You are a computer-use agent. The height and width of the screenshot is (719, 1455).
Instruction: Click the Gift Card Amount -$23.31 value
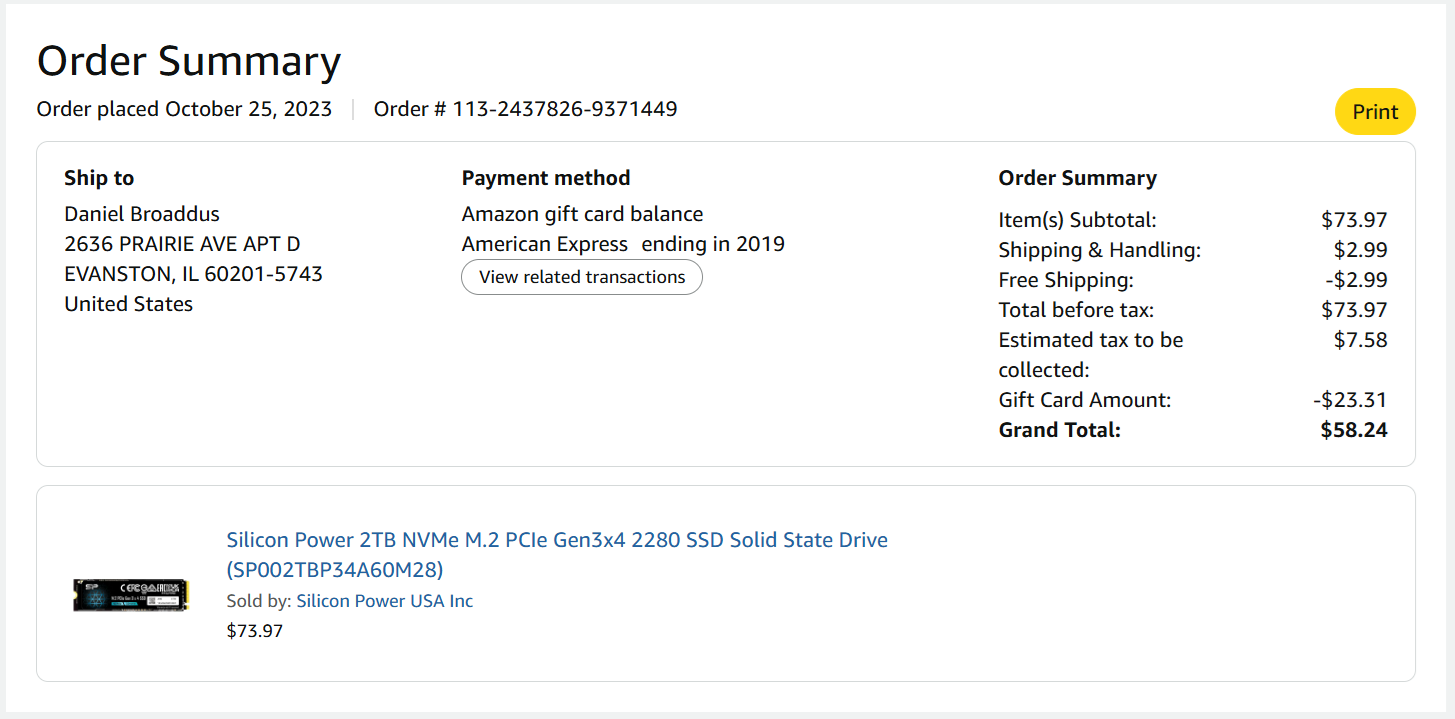click(1349, 400)
